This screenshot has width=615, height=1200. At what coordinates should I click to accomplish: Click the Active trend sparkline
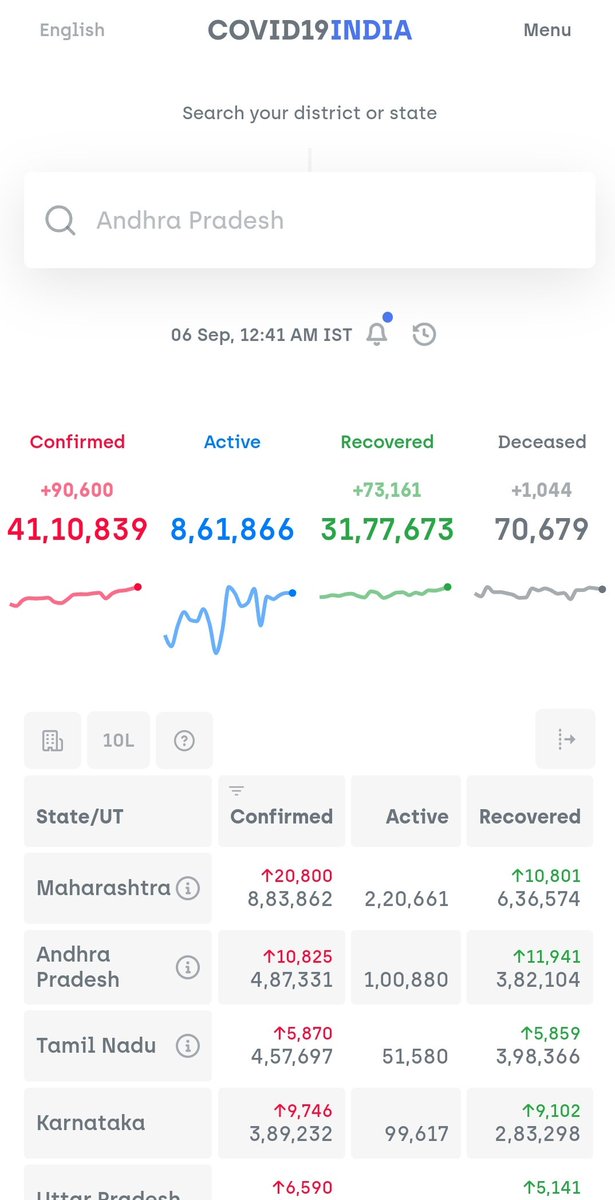click(231, 620)
